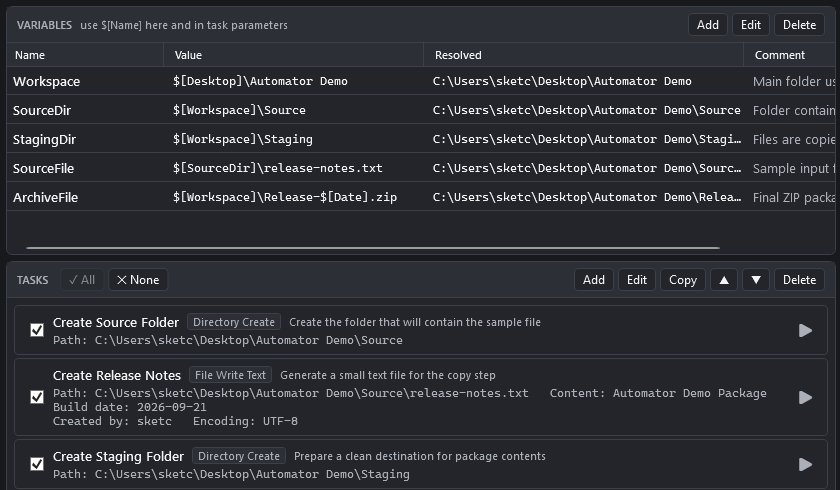Add a new variable

[x=708, y=25]
